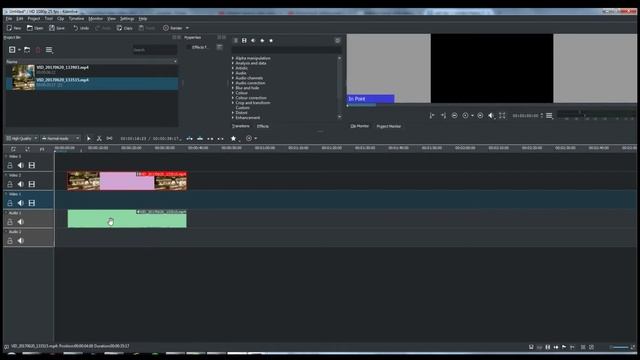The height and width of the screenshot is (360, 640).
Task: Click the Properties panel menu icon
Action: 220,47
